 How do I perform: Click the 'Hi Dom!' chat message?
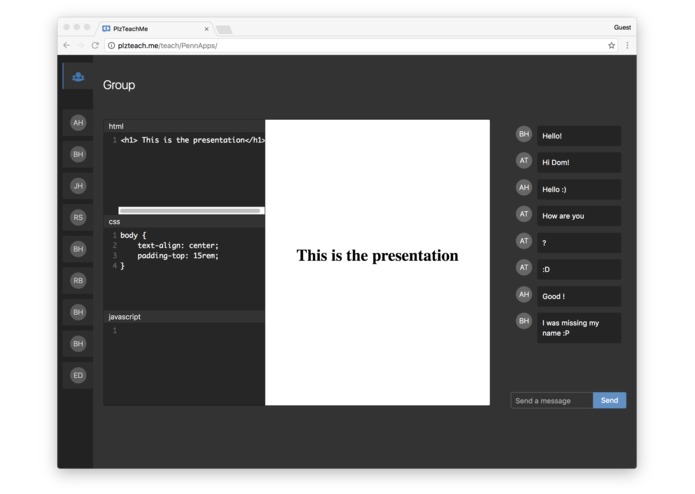point(579,163)
